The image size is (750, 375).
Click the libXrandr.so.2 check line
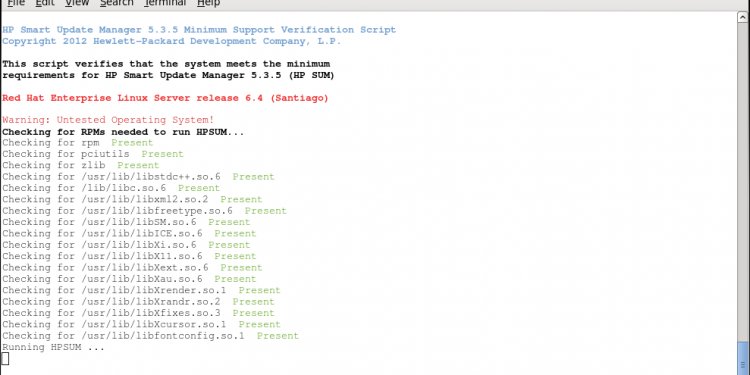[138, 302]
